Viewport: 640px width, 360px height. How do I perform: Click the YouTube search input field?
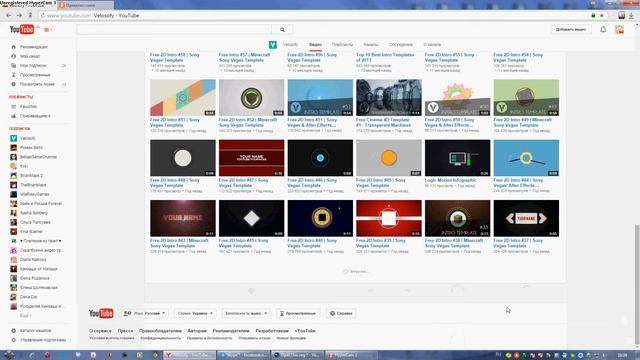coord(174,29)
